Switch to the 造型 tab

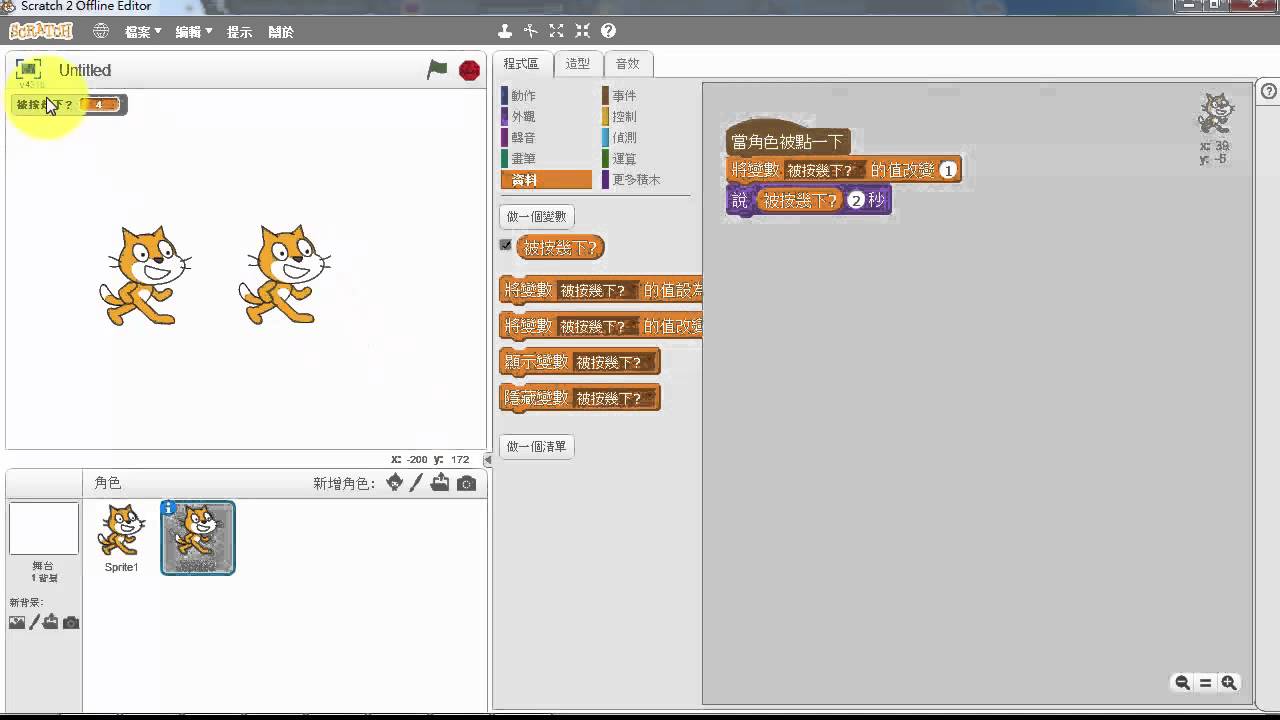pyautogui.click(x=577, y=63)
